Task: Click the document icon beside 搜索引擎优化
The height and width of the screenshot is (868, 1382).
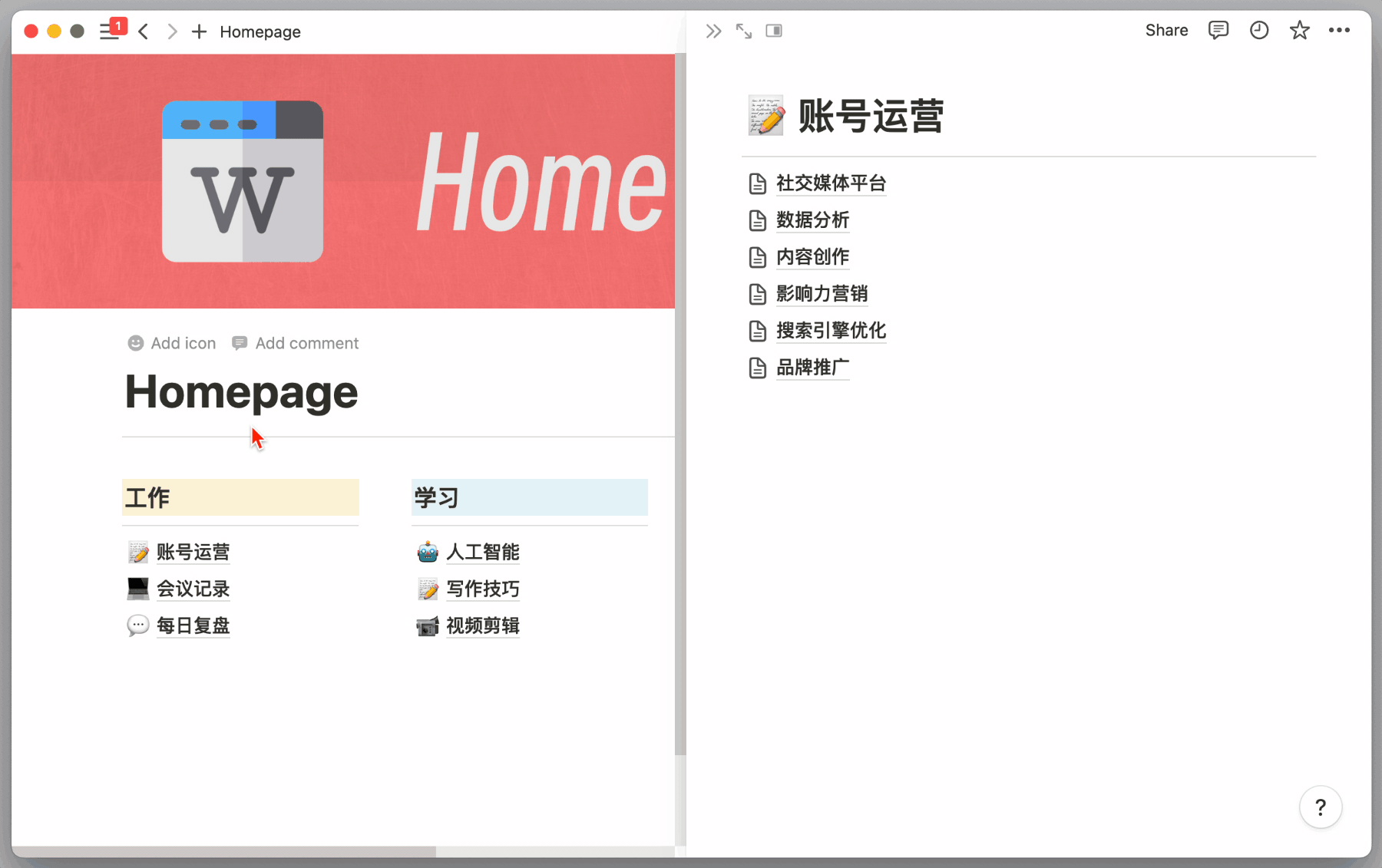Action: (x=758, y=331)
